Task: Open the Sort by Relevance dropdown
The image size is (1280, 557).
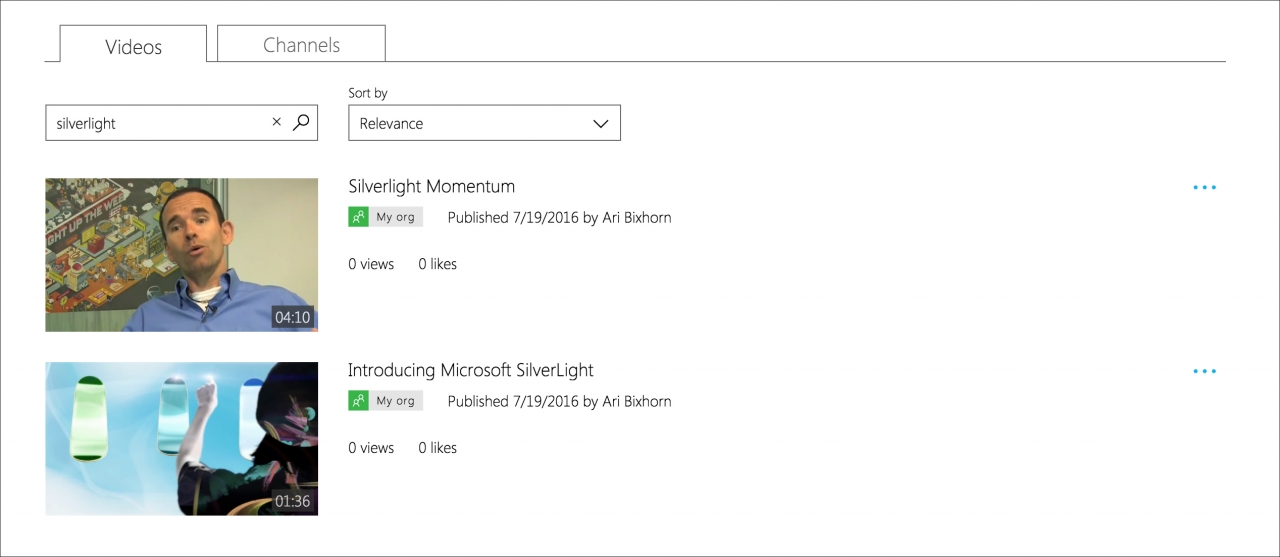Action: point(484,123)
